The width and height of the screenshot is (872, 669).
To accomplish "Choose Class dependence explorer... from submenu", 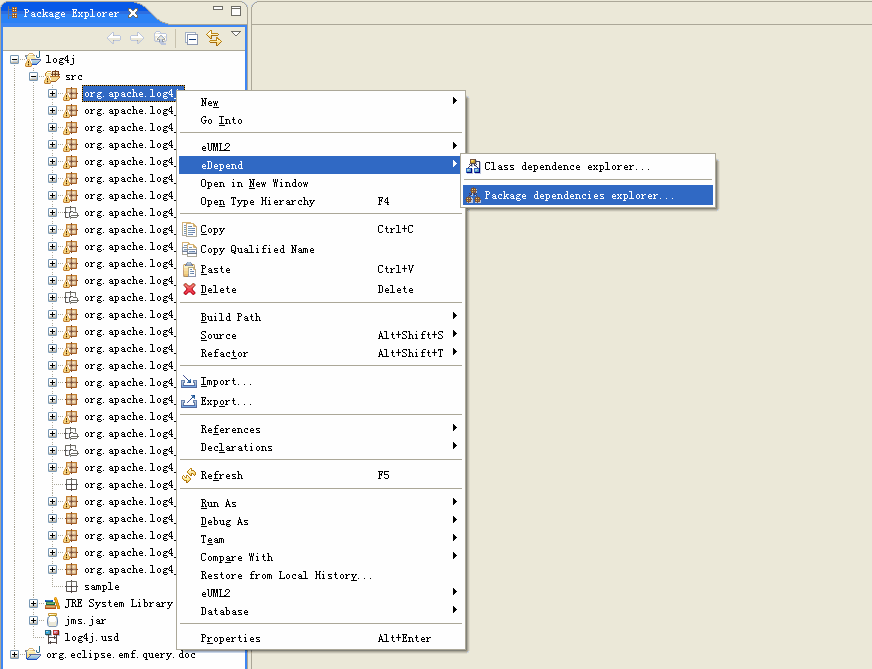I will coord(588,166).
